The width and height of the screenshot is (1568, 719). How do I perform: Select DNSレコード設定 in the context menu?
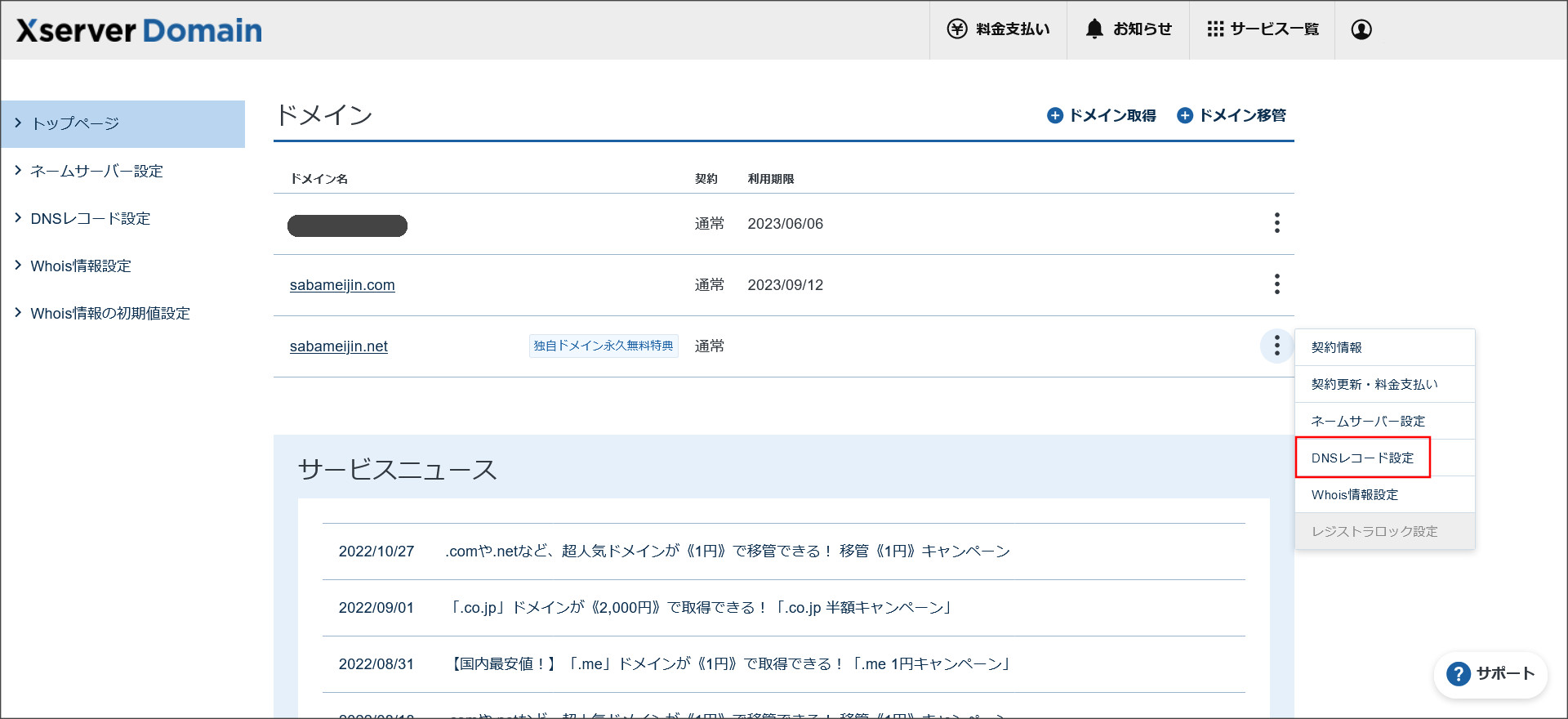pos(1362,458)
